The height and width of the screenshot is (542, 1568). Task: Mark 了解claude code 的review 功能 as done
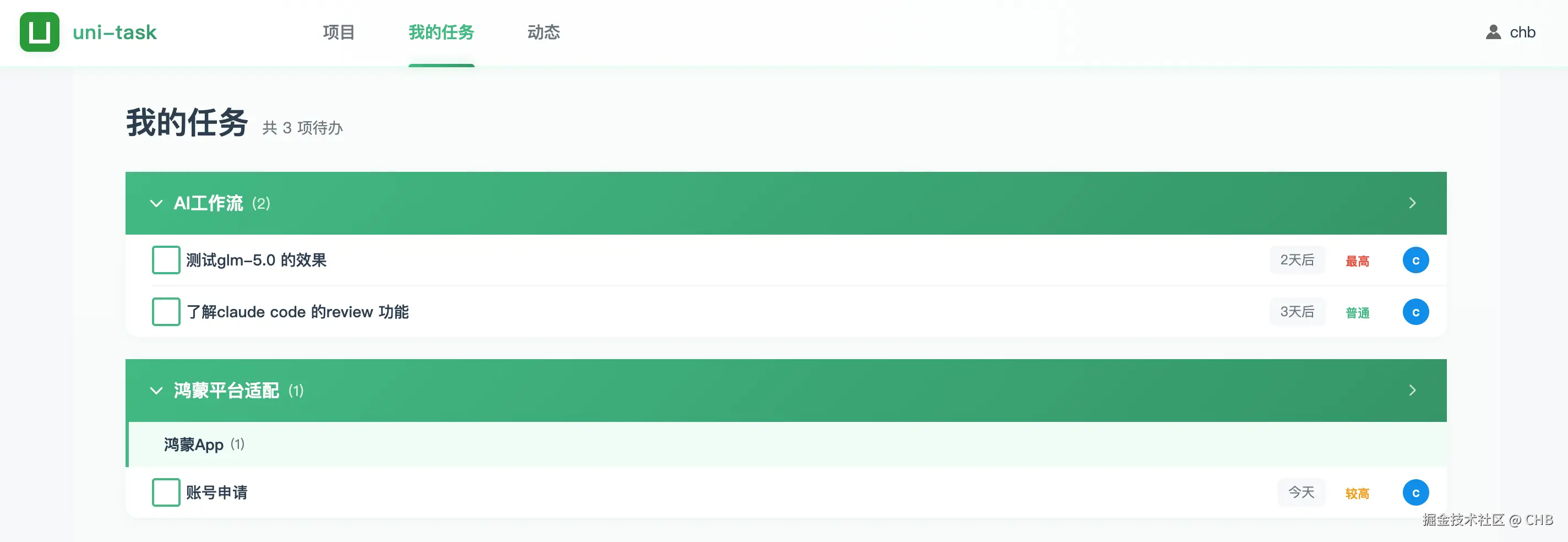pos(166,312)
